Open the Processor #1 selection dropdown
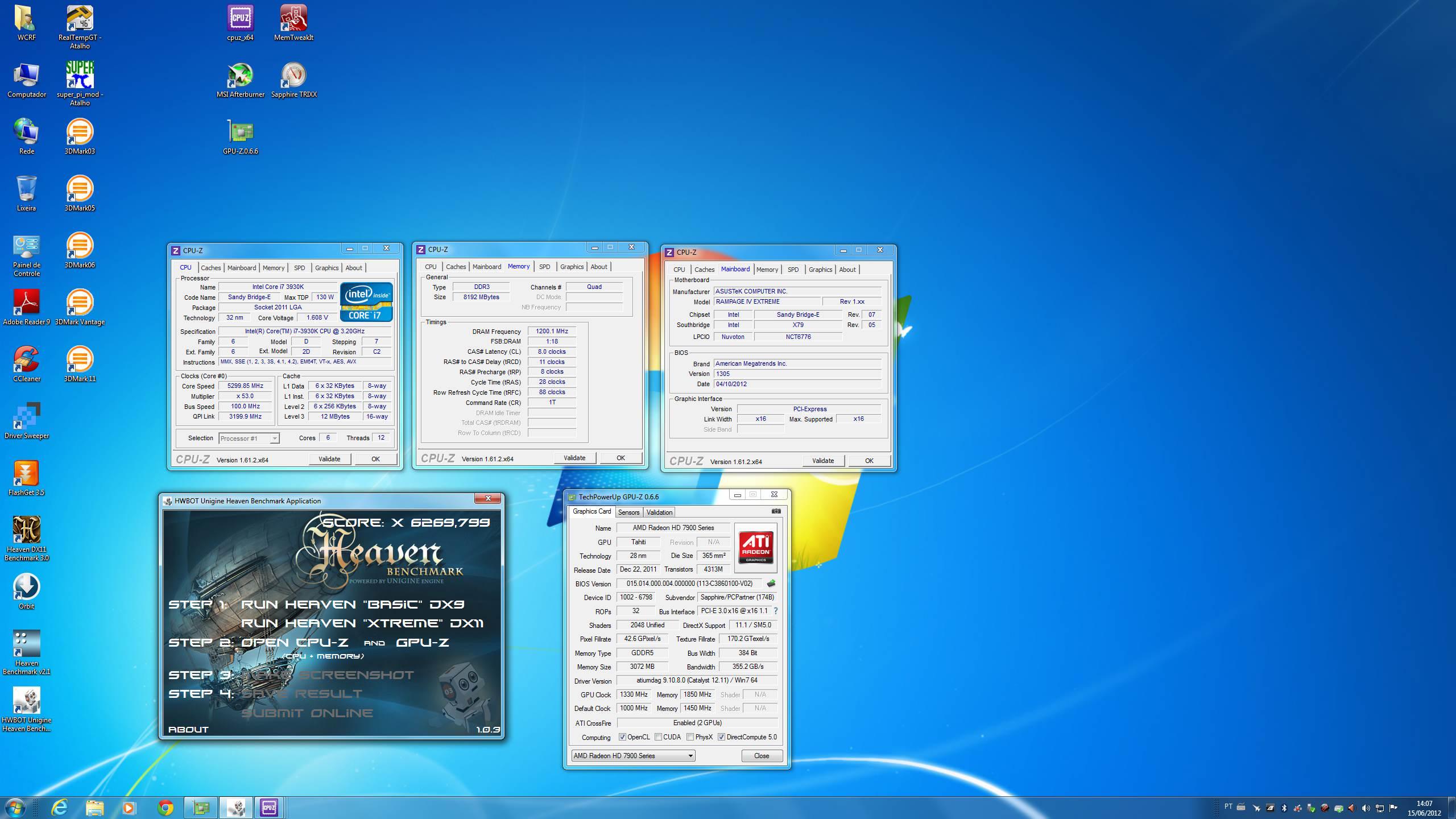The width and height of the screenshot is (1456, 819). 249,439
